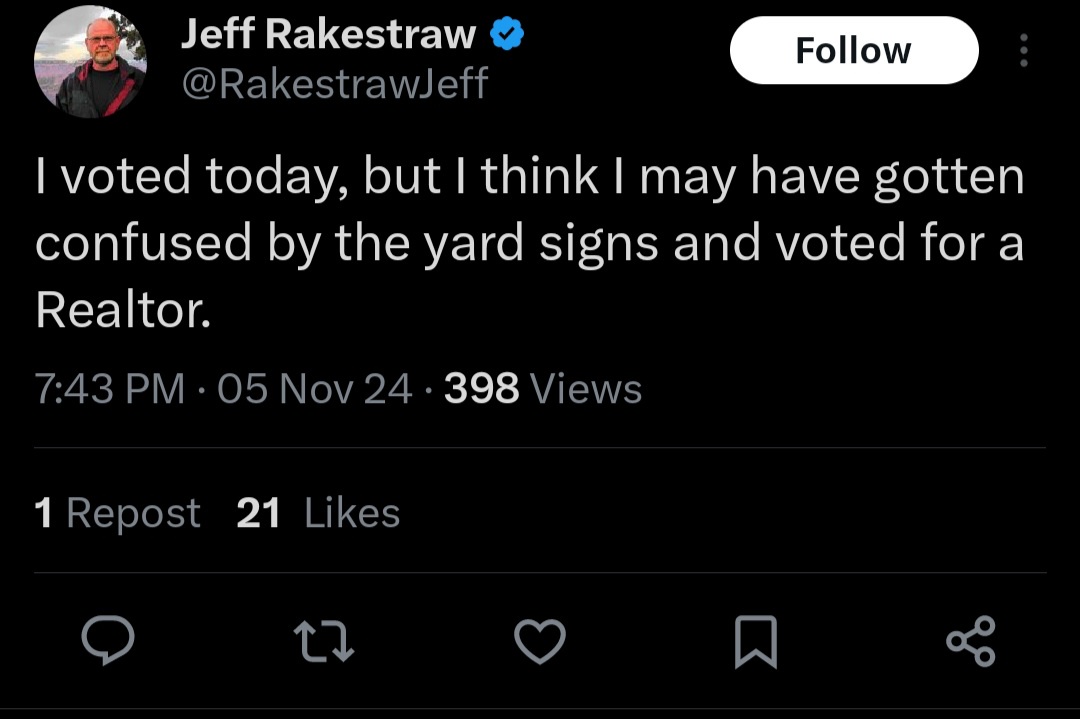Repost the tweet using the arrows icon

tap(323, 642)
